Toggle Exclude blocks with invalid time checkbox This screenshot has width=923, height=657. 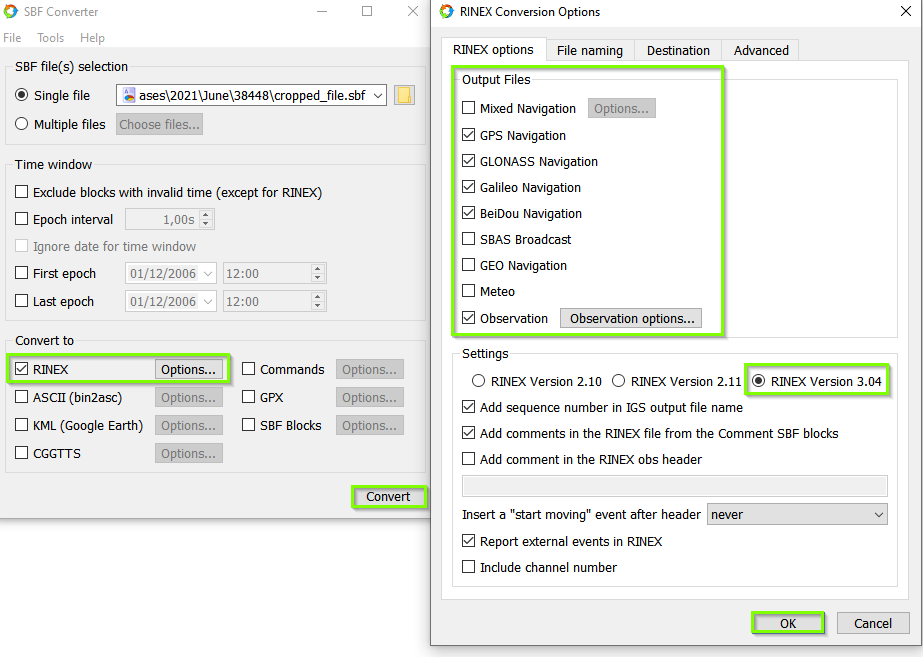pos(22,192)
